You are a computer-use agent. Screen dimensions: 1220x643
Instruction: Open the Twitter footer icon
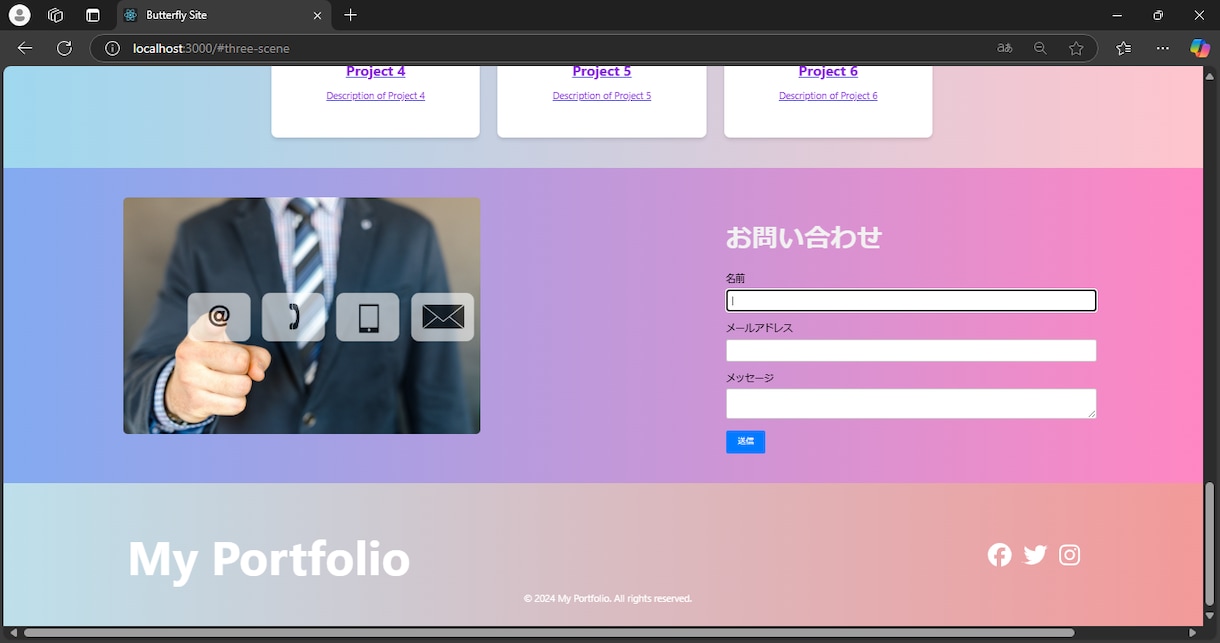[x=1035, y=555]
